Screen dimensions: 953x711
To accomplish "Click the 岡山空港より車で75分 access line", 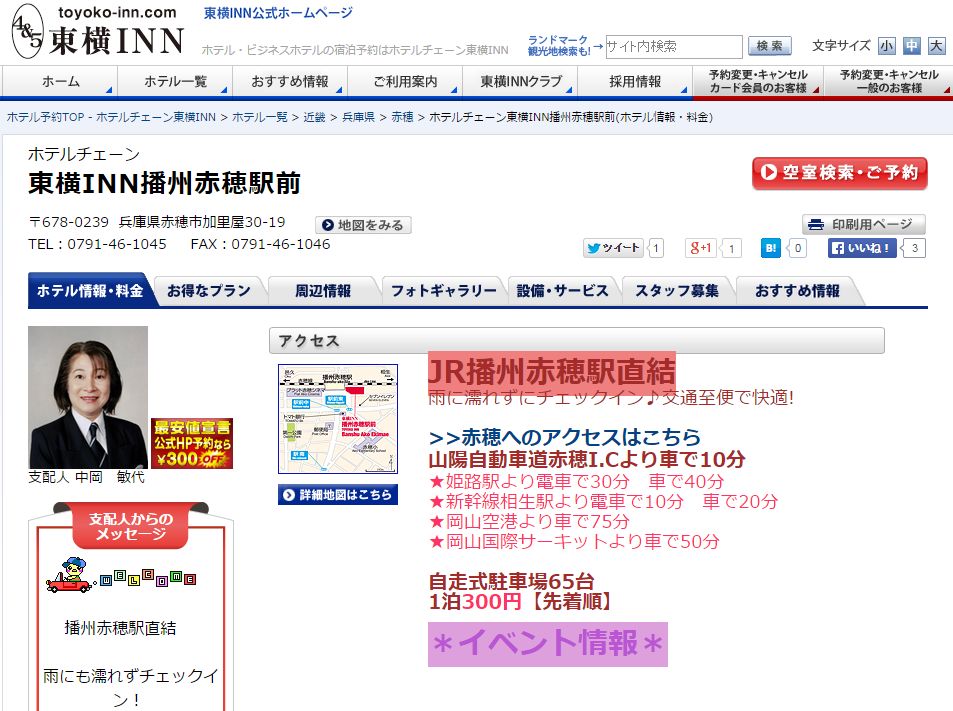I will pyautogui.click(x=529, y=521).
